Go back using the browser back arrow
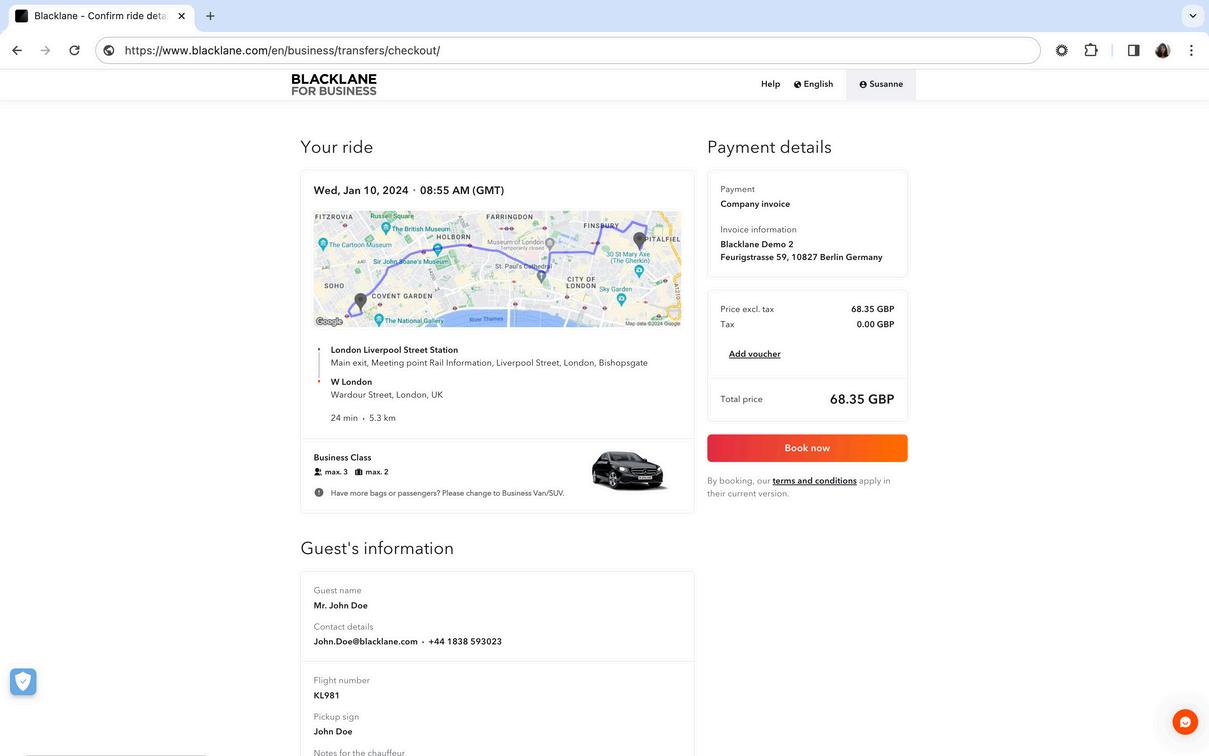The height and width of the screenshot is (756, 1209). point(17,50)
